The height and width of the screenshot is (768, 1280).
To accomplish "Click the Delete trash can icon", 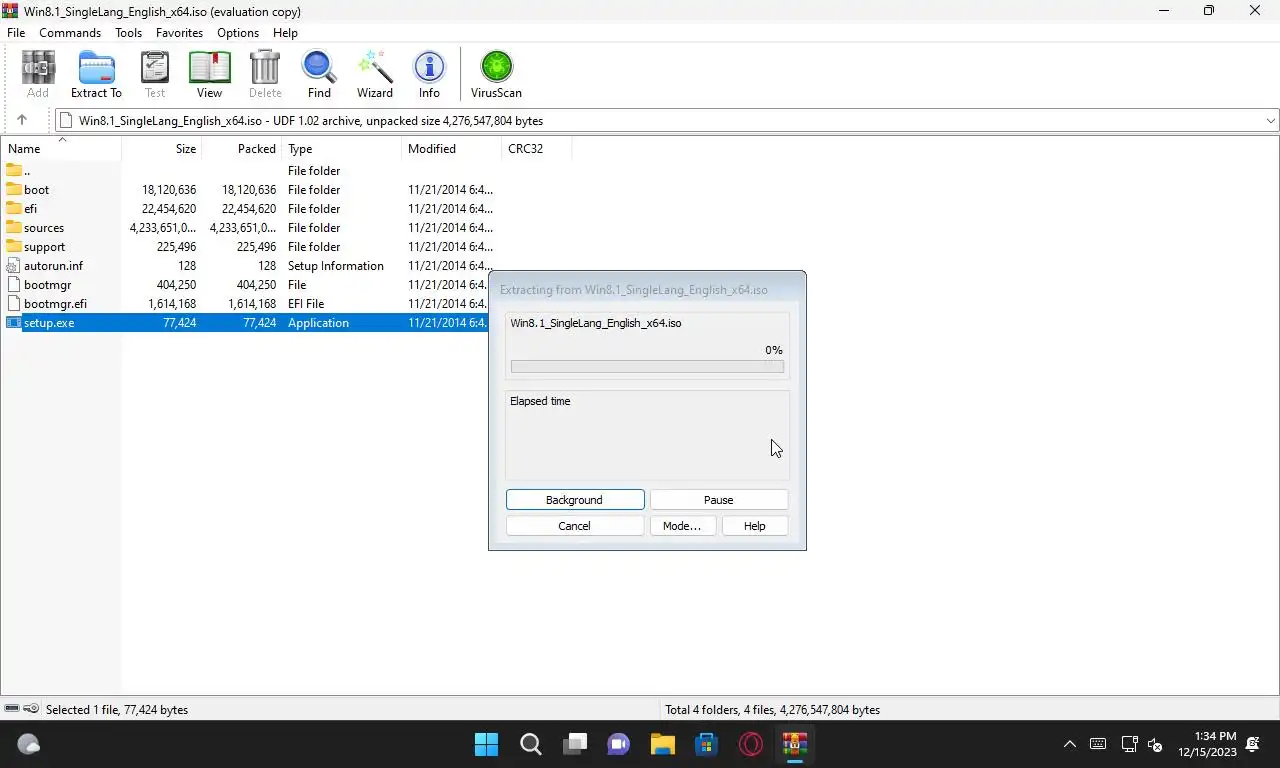I will (x=265, y=75).
